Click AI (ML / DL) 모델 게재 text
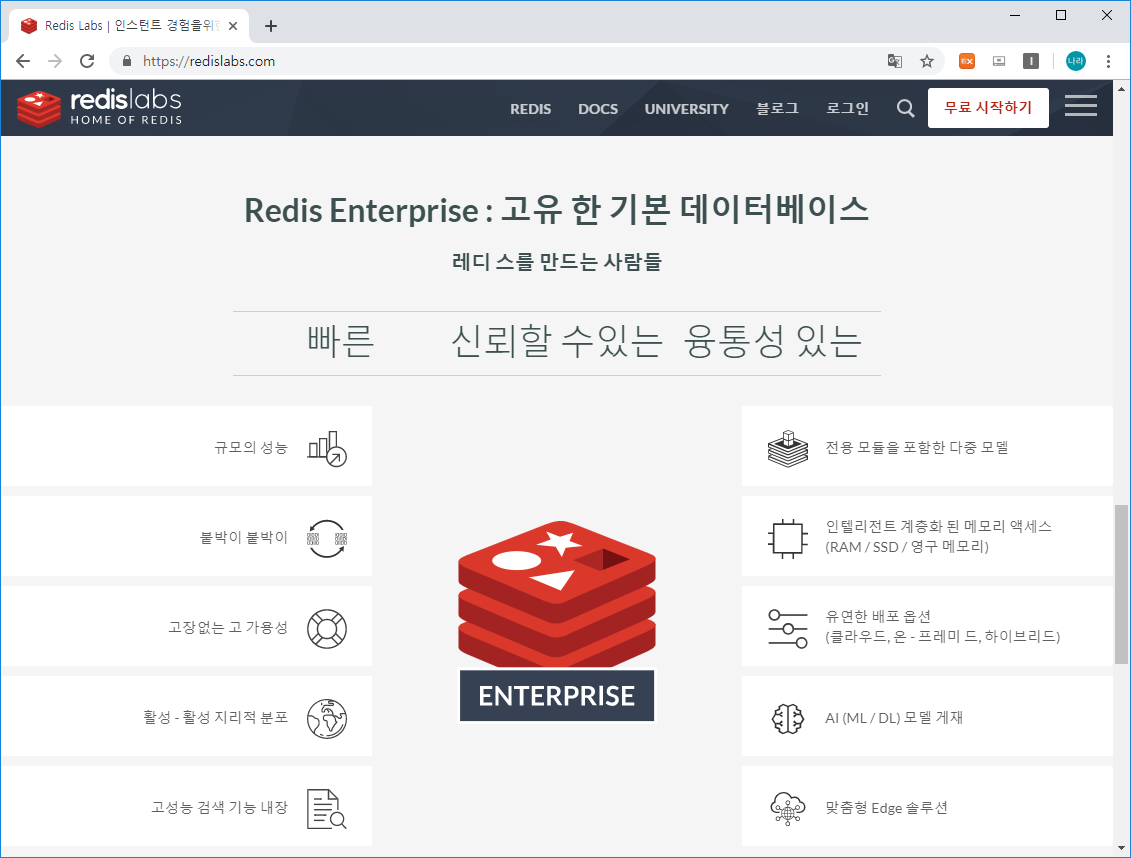Image resolution: width=1131 pixels, height=858 pixels. tap(894, 718)
